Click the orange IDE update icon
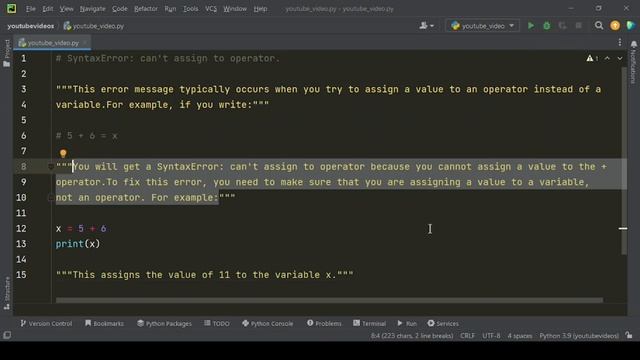Image resolution: width=640 pixels, height=360 pixels. pos(615,26)
